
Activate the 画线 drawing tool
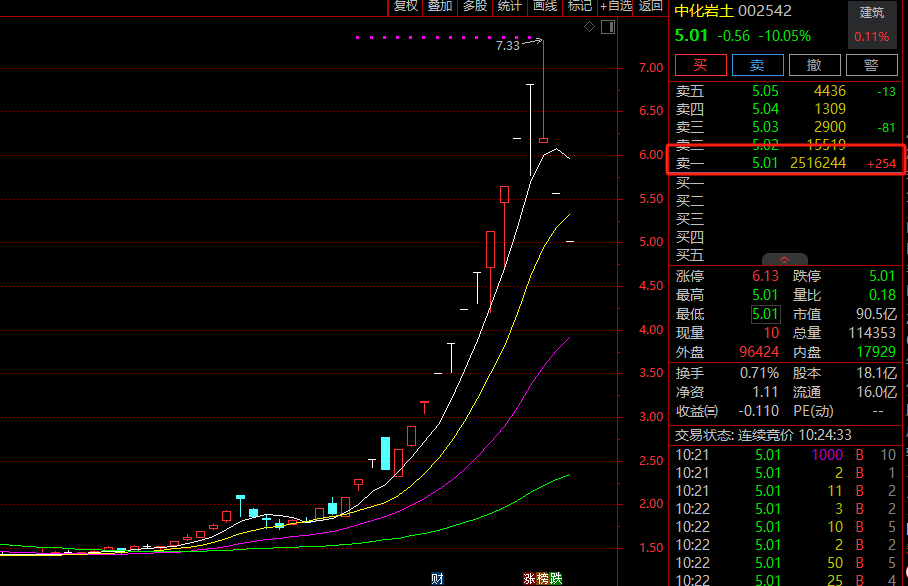pos(545,6)
